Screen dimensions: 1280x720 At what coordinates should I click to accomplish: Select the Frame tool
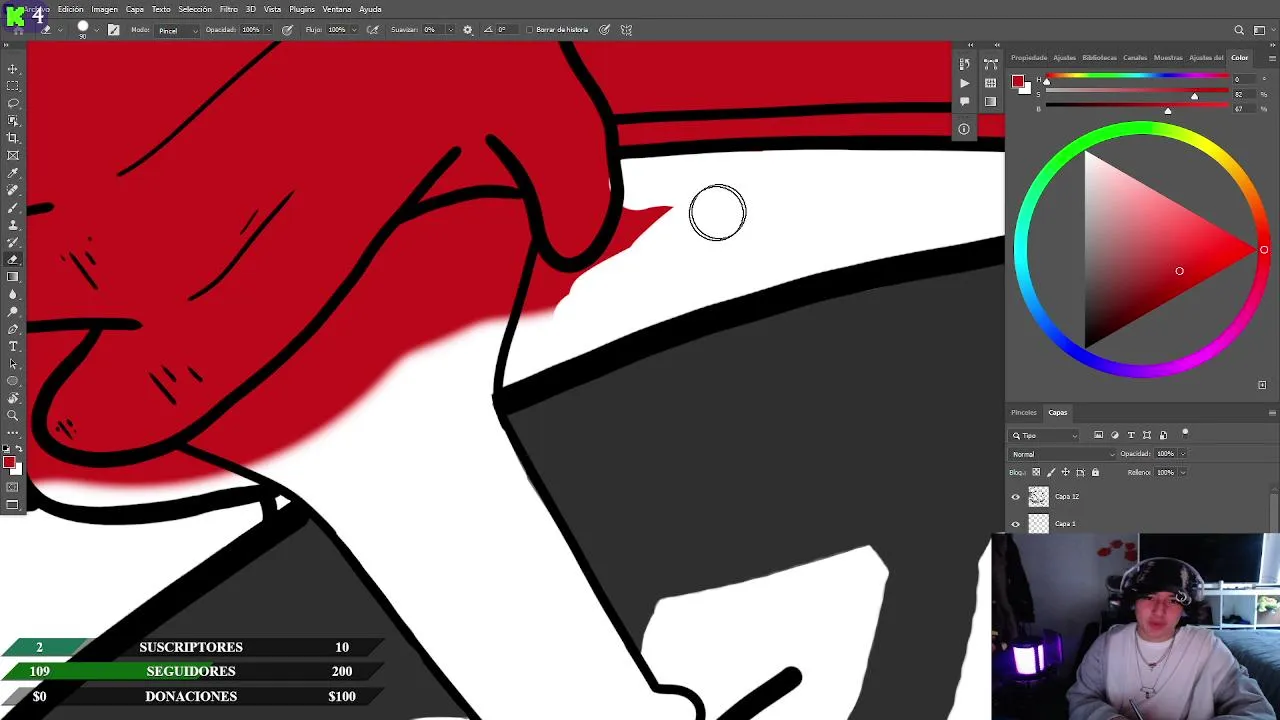click(x=13, y=155)
